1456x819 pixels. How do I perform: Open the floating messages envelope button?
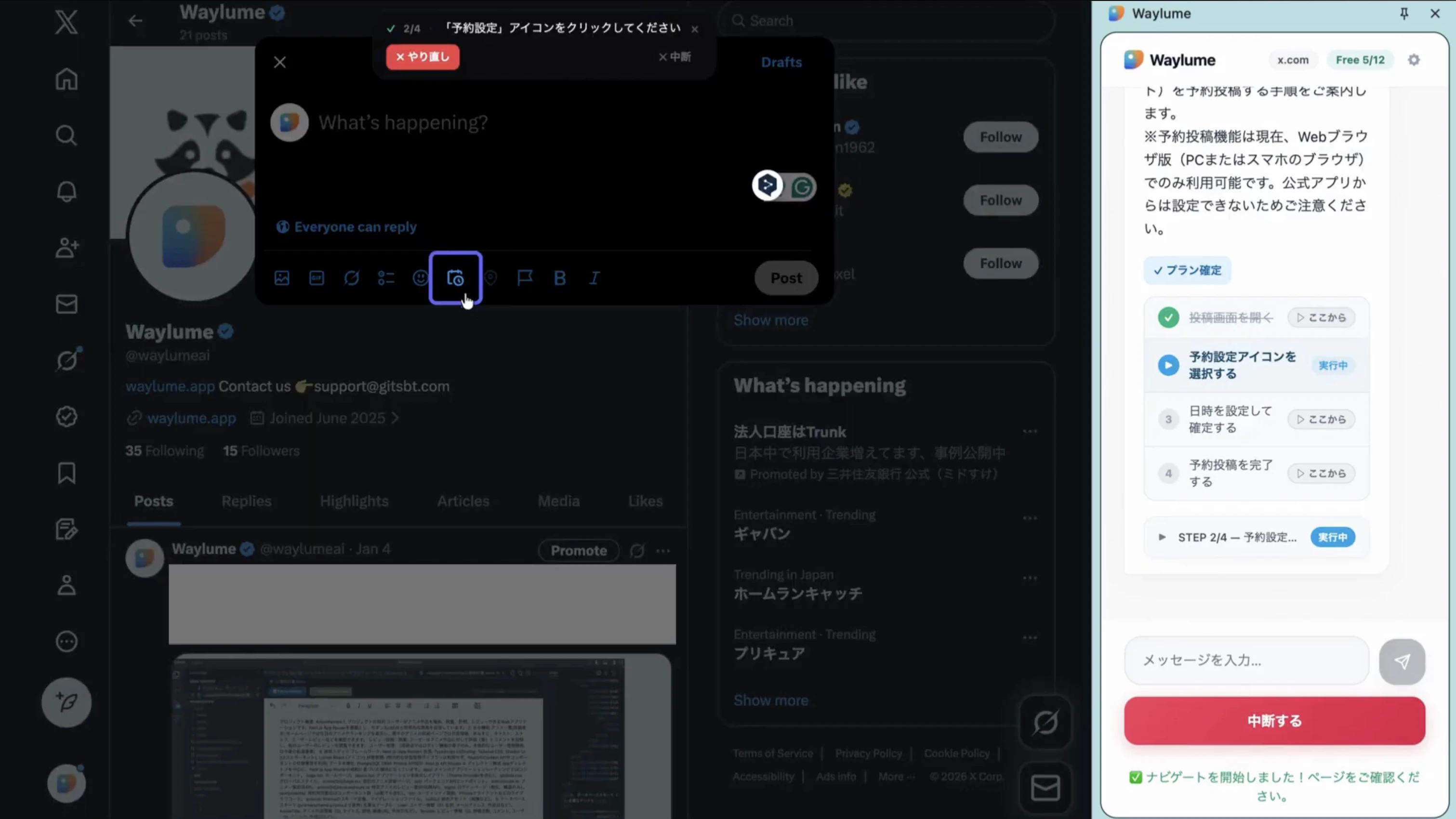click(1045, 789)
